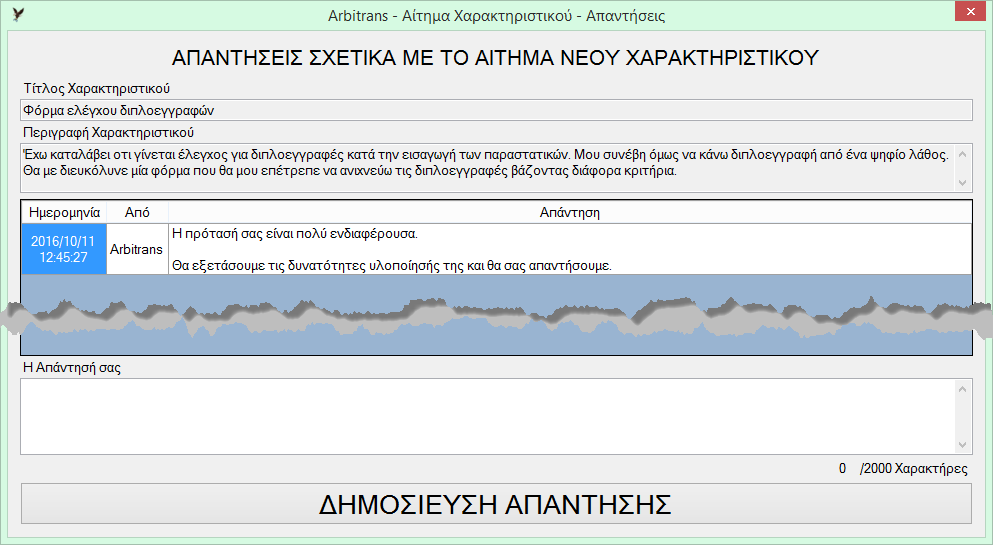Click the Περιγραφή Χαρακτηριστικού text area
The width and height of the screenshot is (993, 545).
pos(488,168)
